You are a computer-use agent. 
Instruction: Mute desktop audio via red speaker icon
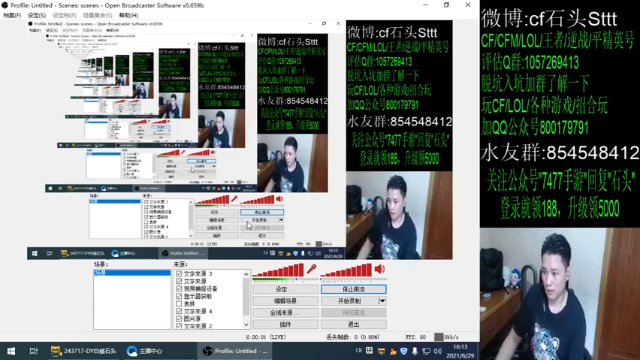380,269
